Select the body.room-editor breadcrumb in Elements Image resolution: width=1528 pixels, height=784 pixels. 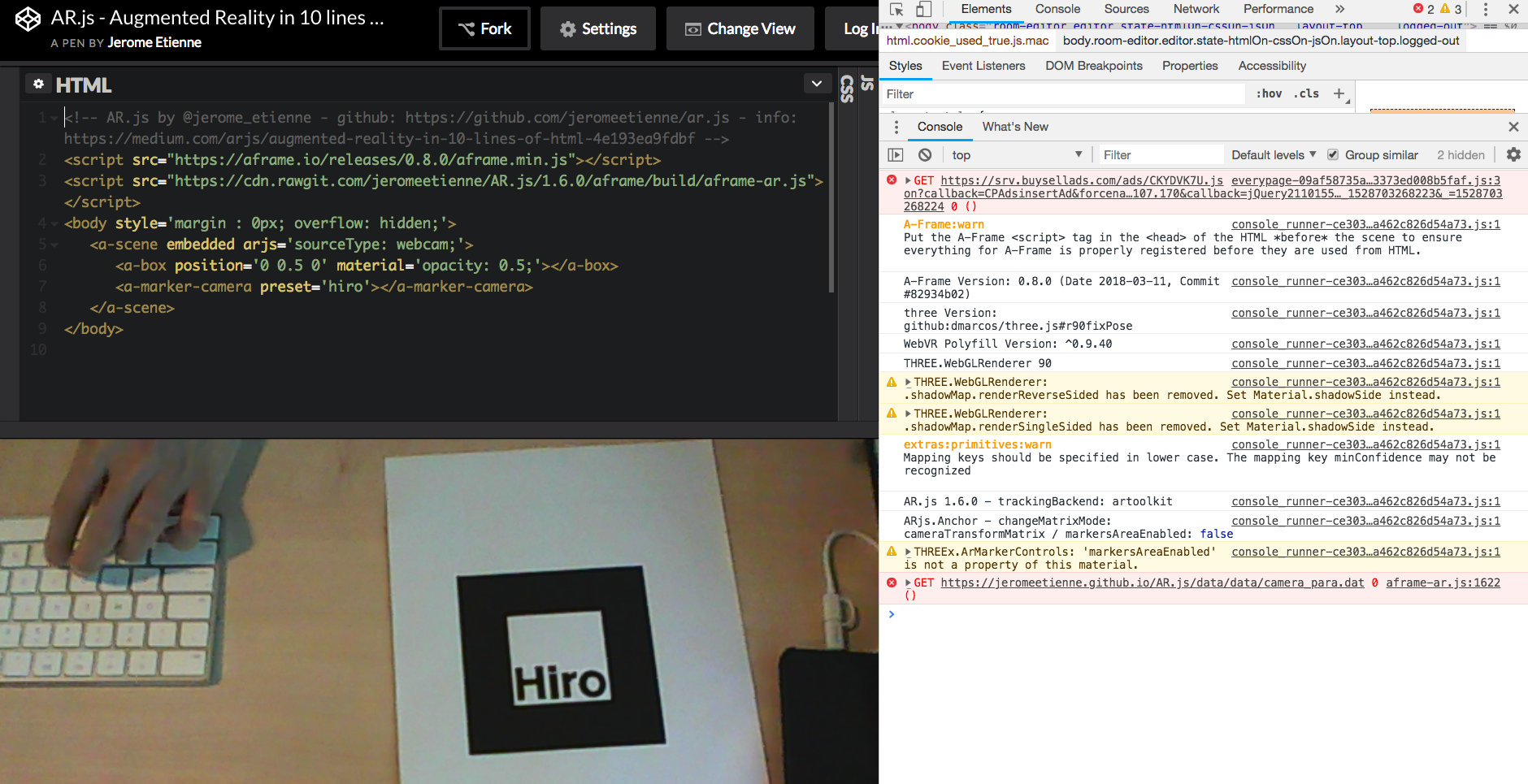(x=1261, y=41)
